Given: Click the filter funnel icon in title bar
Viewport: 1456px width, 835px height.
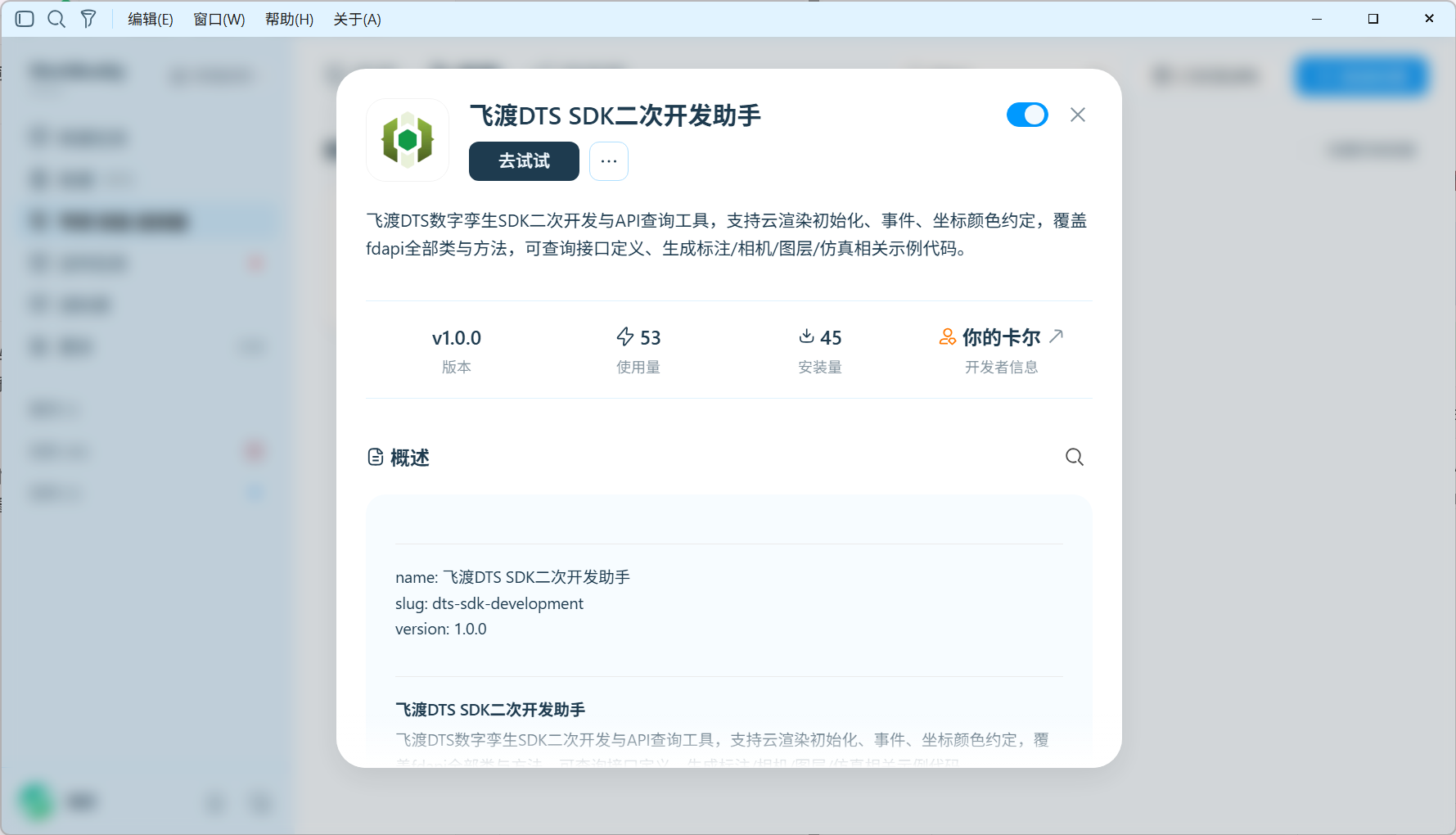Looking at the screenshot, I should (88, 19).
